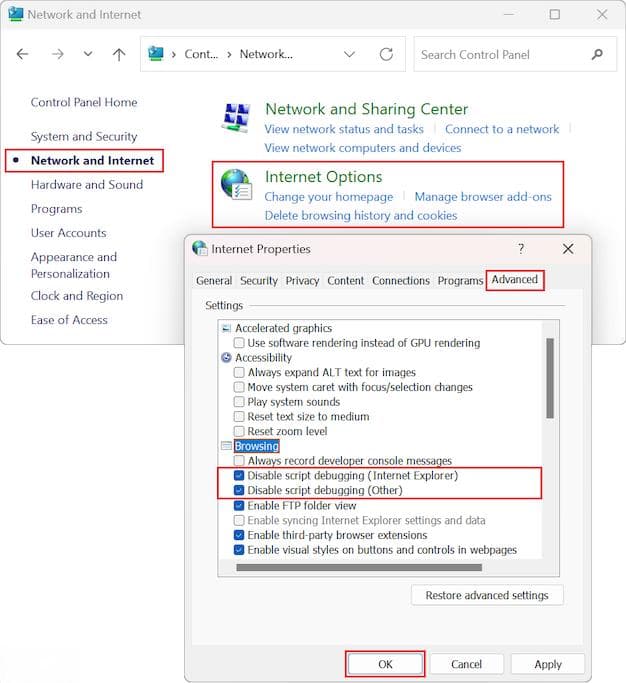
Task: Check Move system caret with focus changes
Action: (x=239, y=387)
